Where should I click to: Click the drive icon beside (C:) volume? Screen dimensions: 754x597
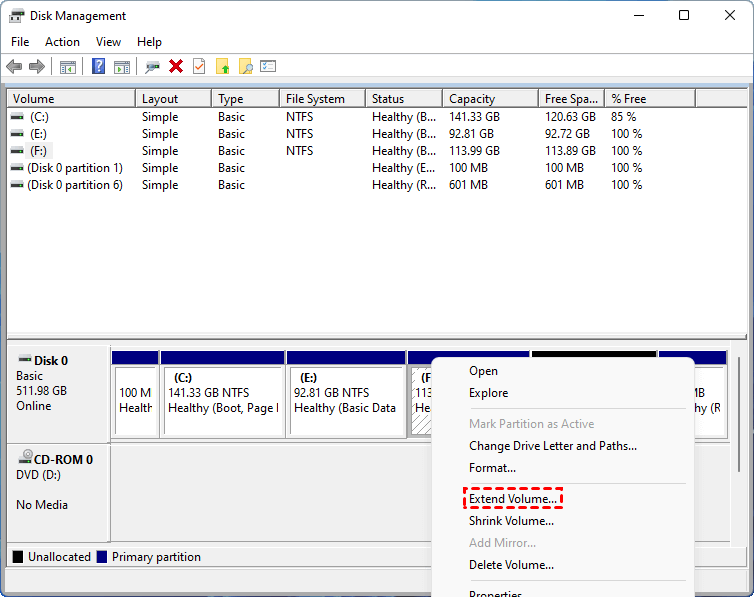coord(17,117)
